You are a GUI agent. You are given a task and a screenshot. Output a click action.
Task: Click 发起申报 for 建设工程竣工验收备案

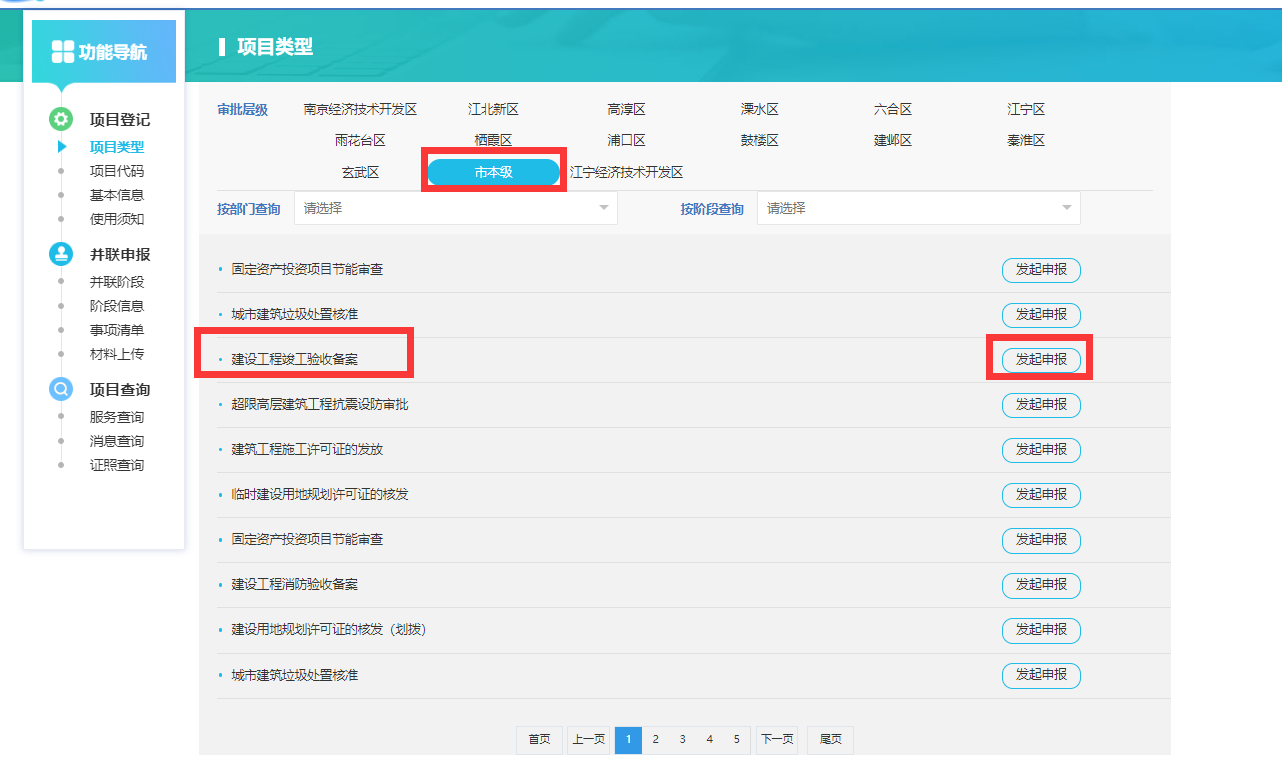click(x=1041, y=360)
